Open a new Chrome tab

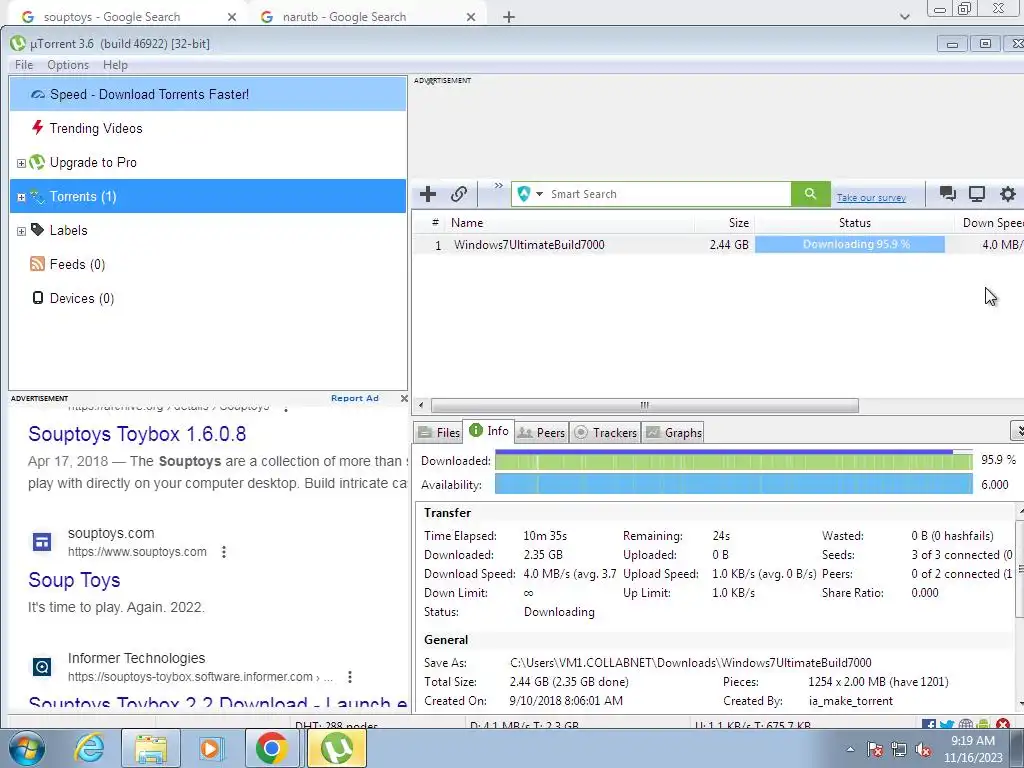(509, 18)
